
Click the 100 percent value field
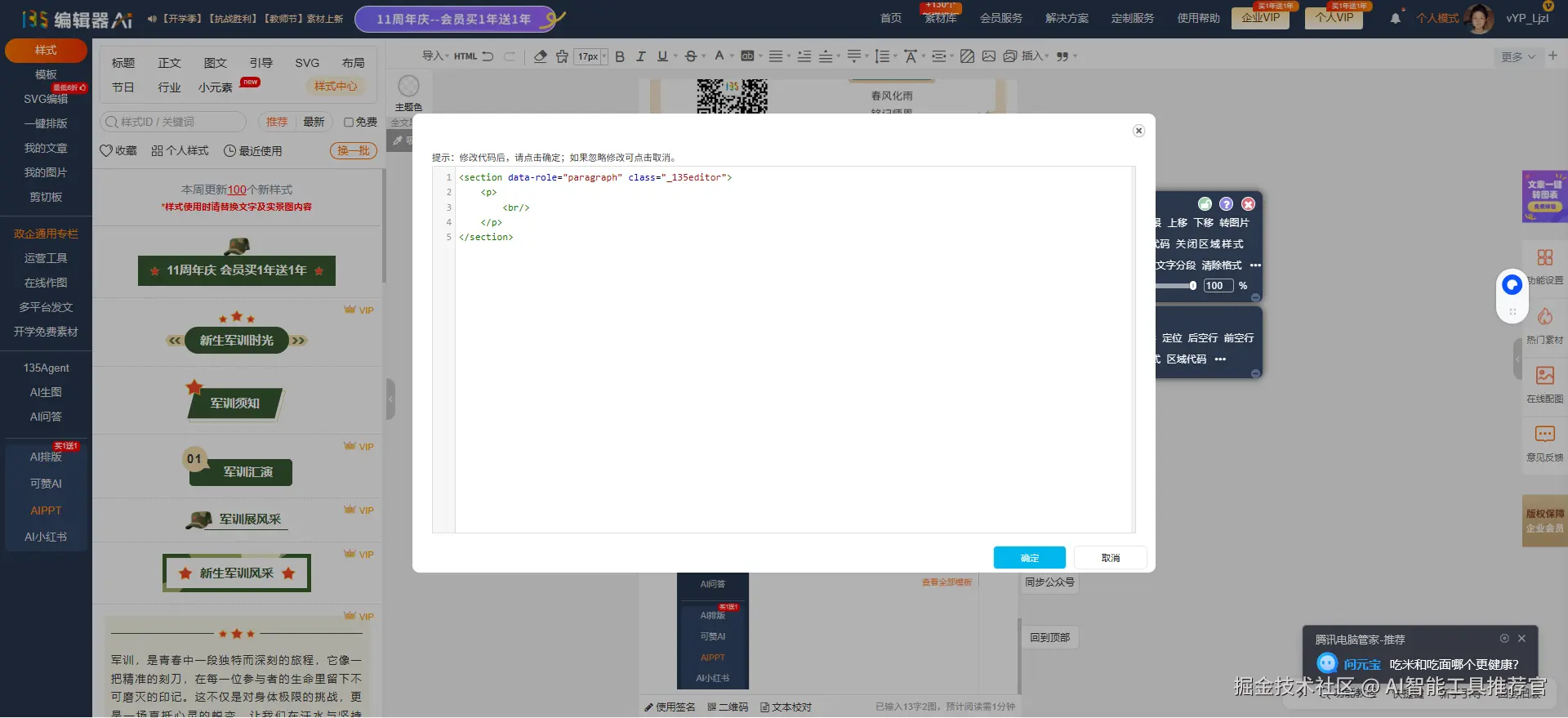click(1217, 286)
